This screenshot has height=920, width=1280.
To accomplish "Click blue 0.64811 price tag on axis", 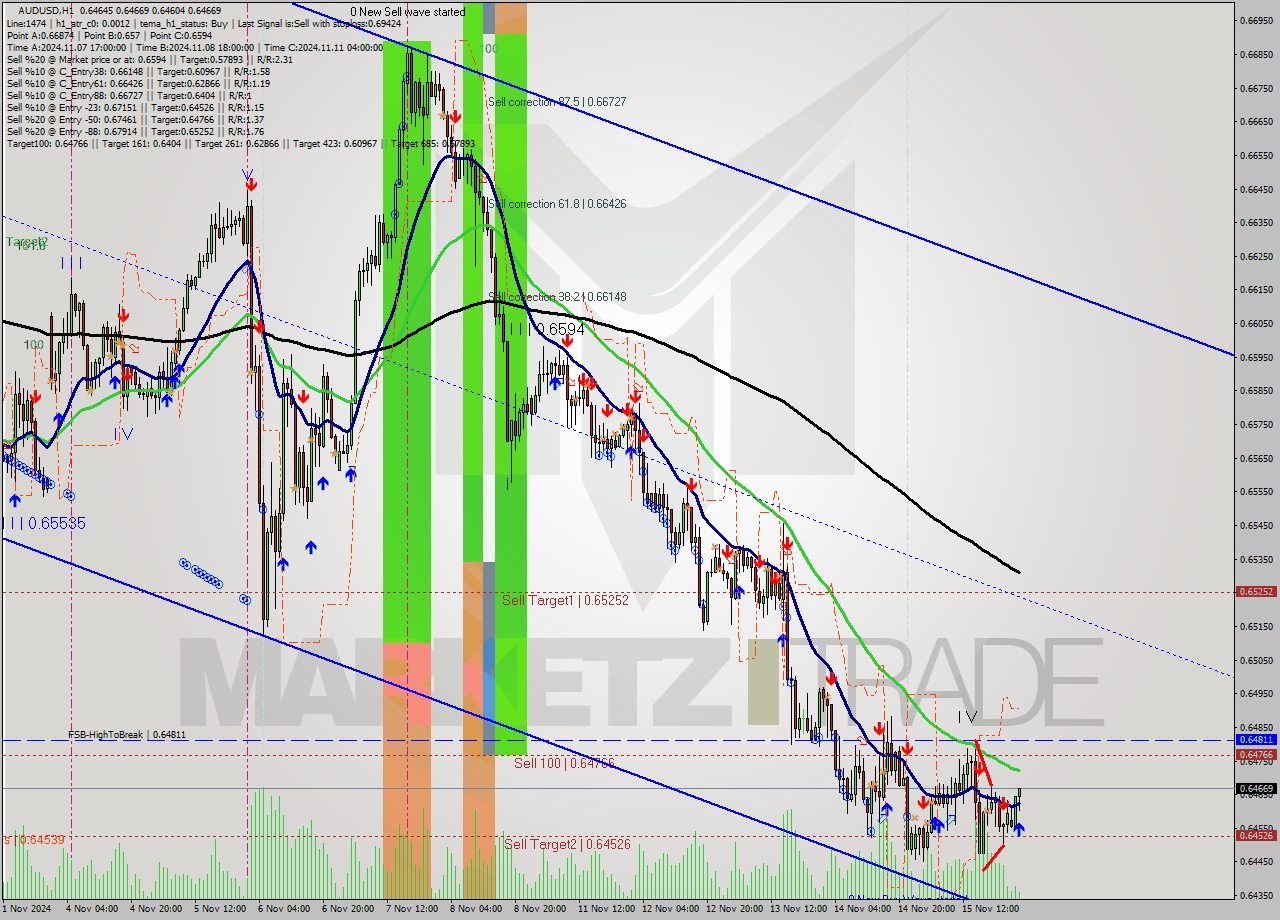I will [1256, 740].
